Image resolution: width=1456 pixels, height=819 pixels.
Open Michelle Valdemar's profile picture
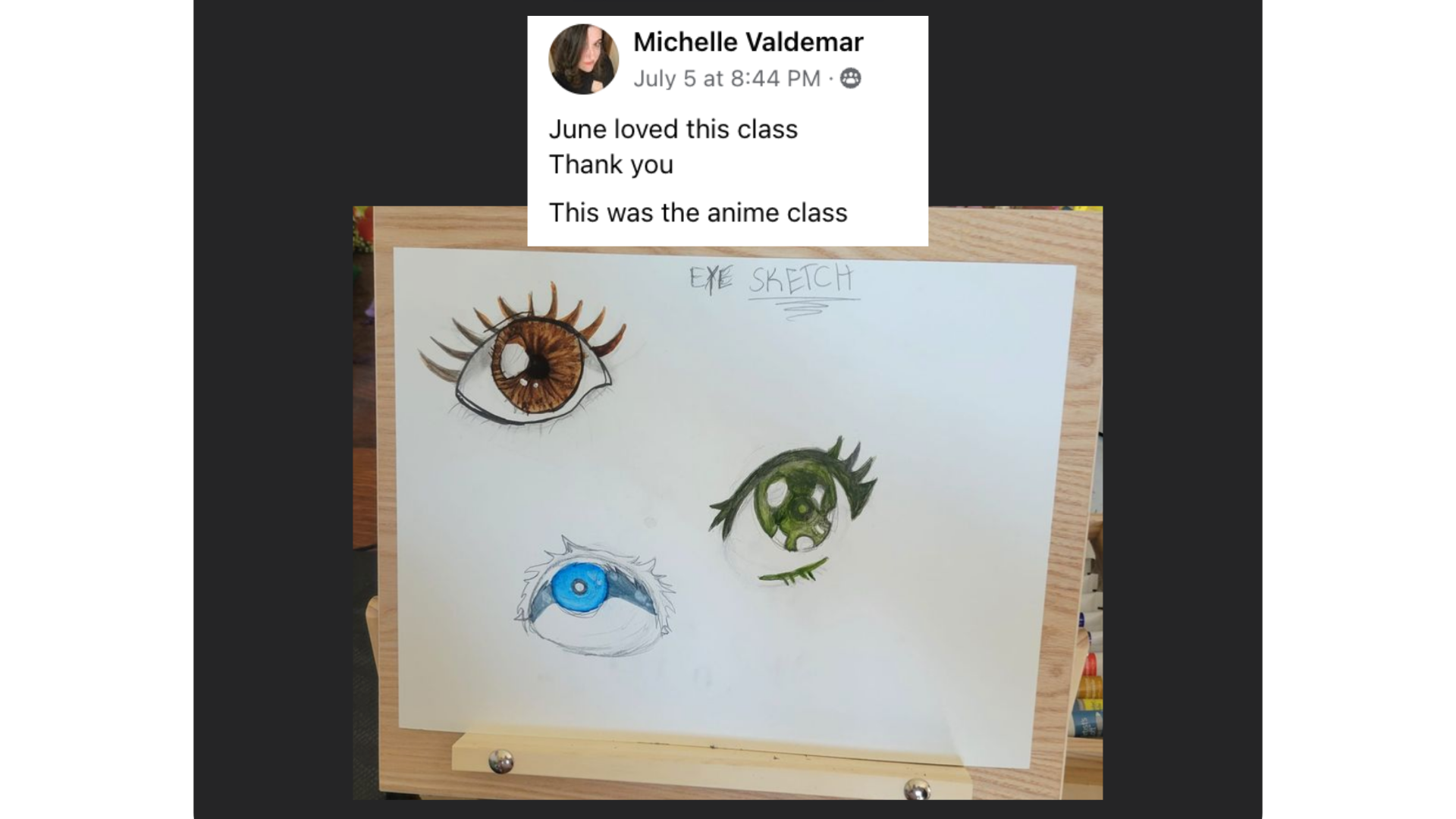click(583, 59)
